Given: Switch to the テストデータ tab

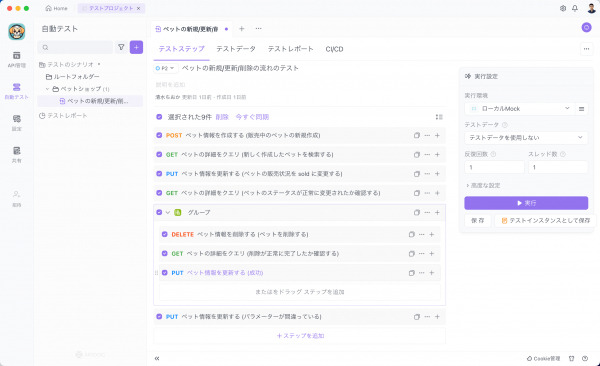Looking at the screenshot, I should (236, 49).
